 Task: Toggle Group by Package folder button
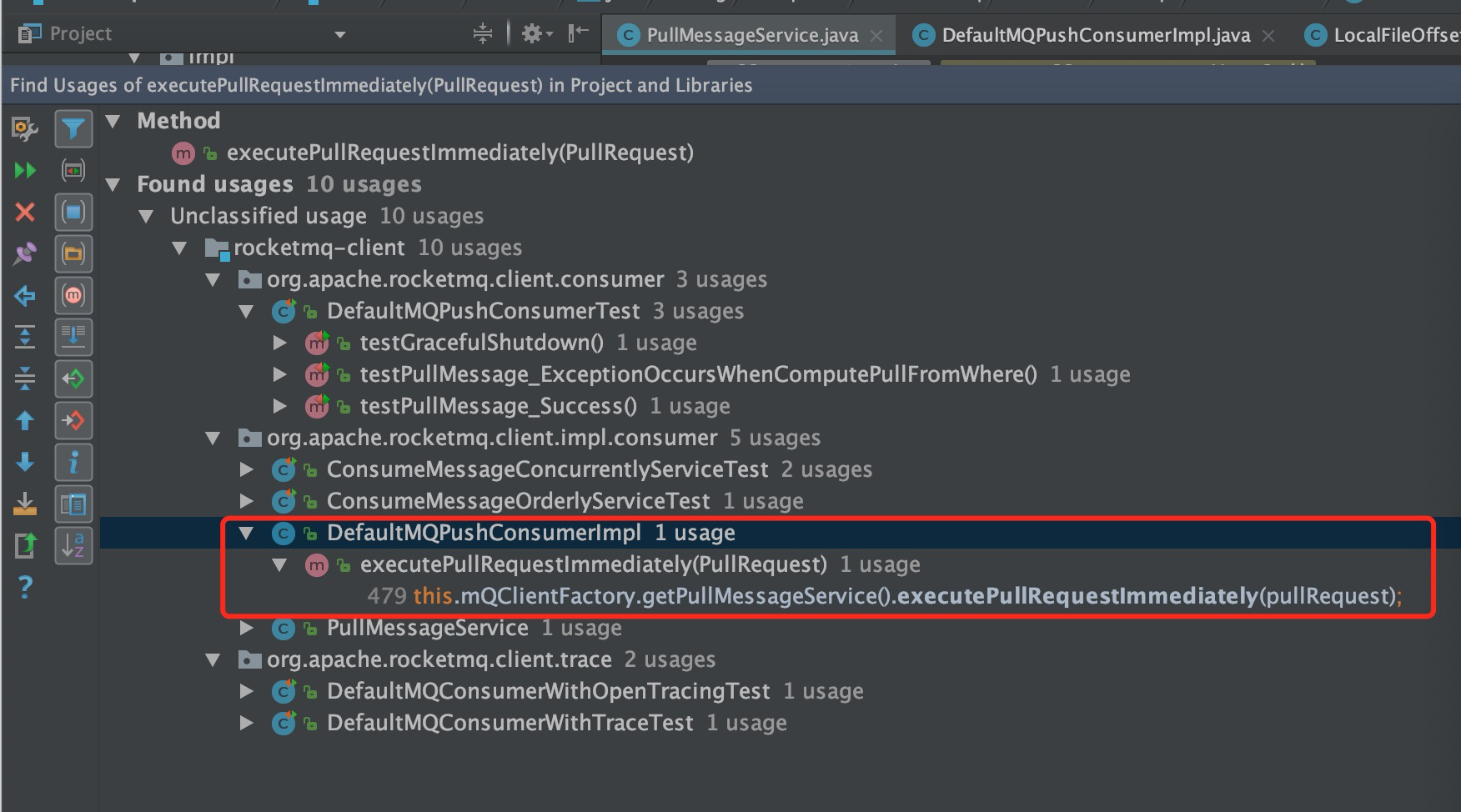click(73, 254)
